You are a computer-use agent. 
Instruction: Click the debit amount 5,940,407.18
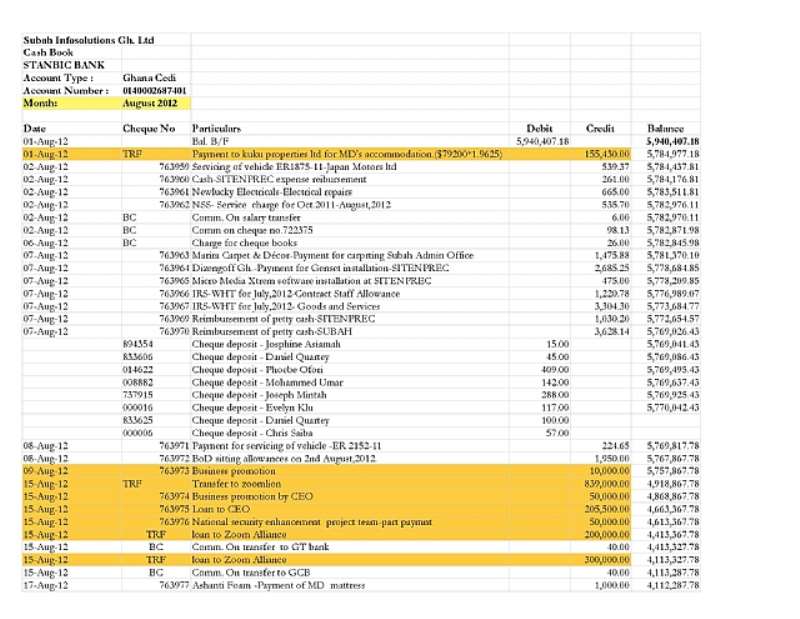(542, 141)
